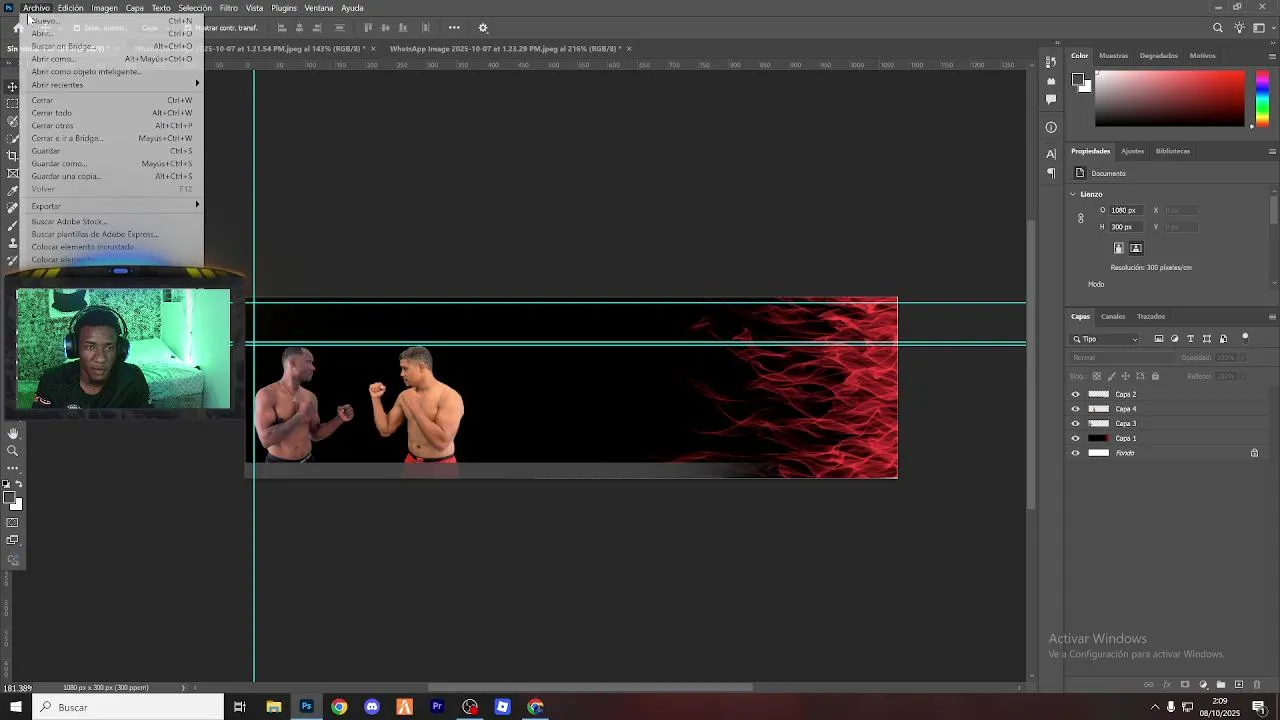This screenshot has width=1280, height=720.
Task: Click the add layer mask icon
Action: [1185, 685]
